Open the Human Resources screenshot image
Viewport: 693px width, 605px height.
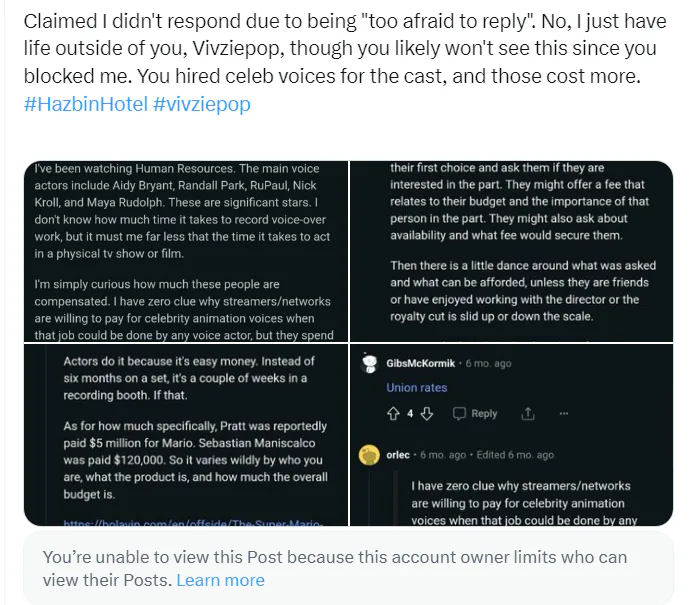pos(186,250)
